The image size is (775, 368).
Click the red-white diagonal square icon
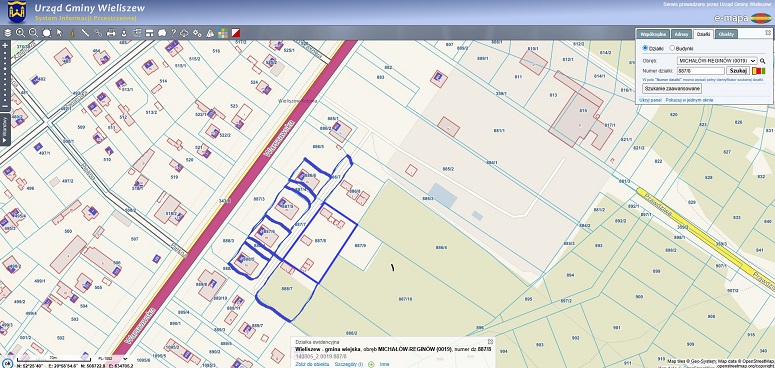(x=236, y=33)
